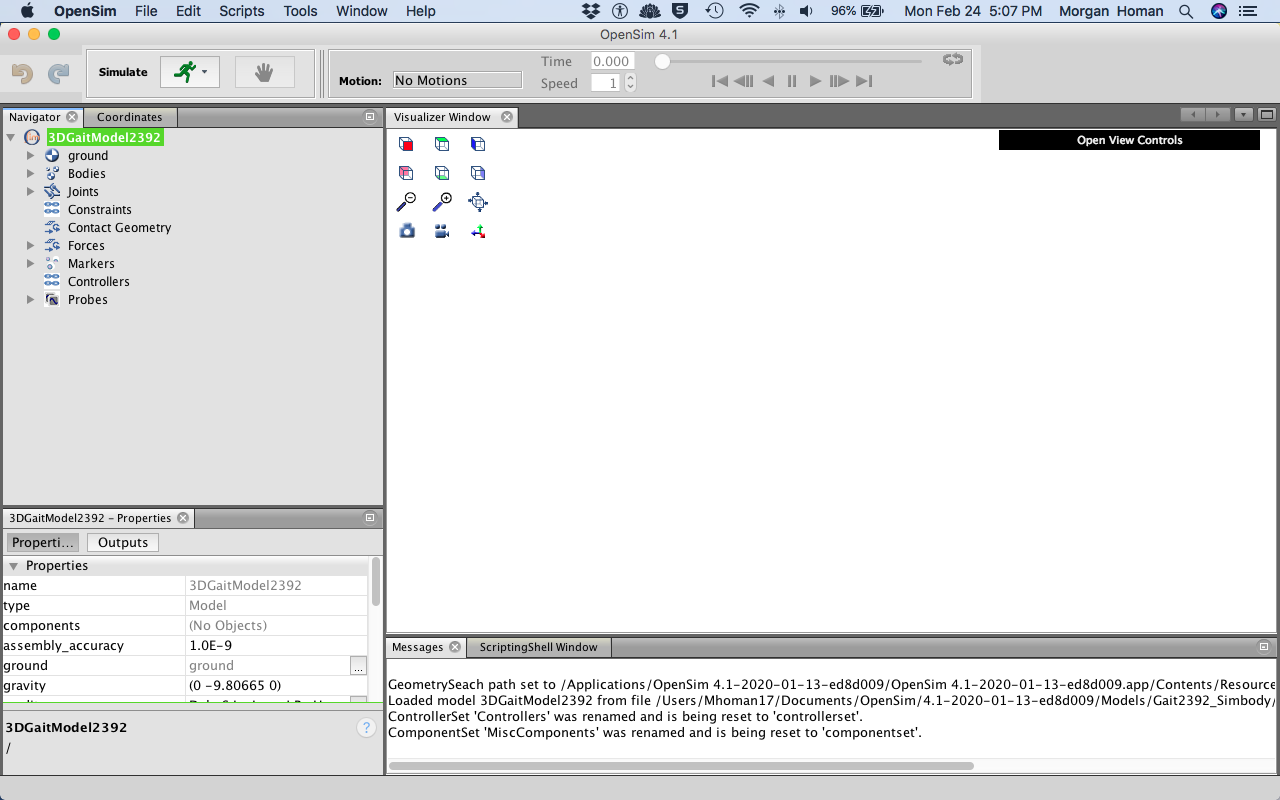Click the light-blue right-face cube view icon
Image resolution: width=1280 pixels, height=800 pixels.
coord(478,173)
